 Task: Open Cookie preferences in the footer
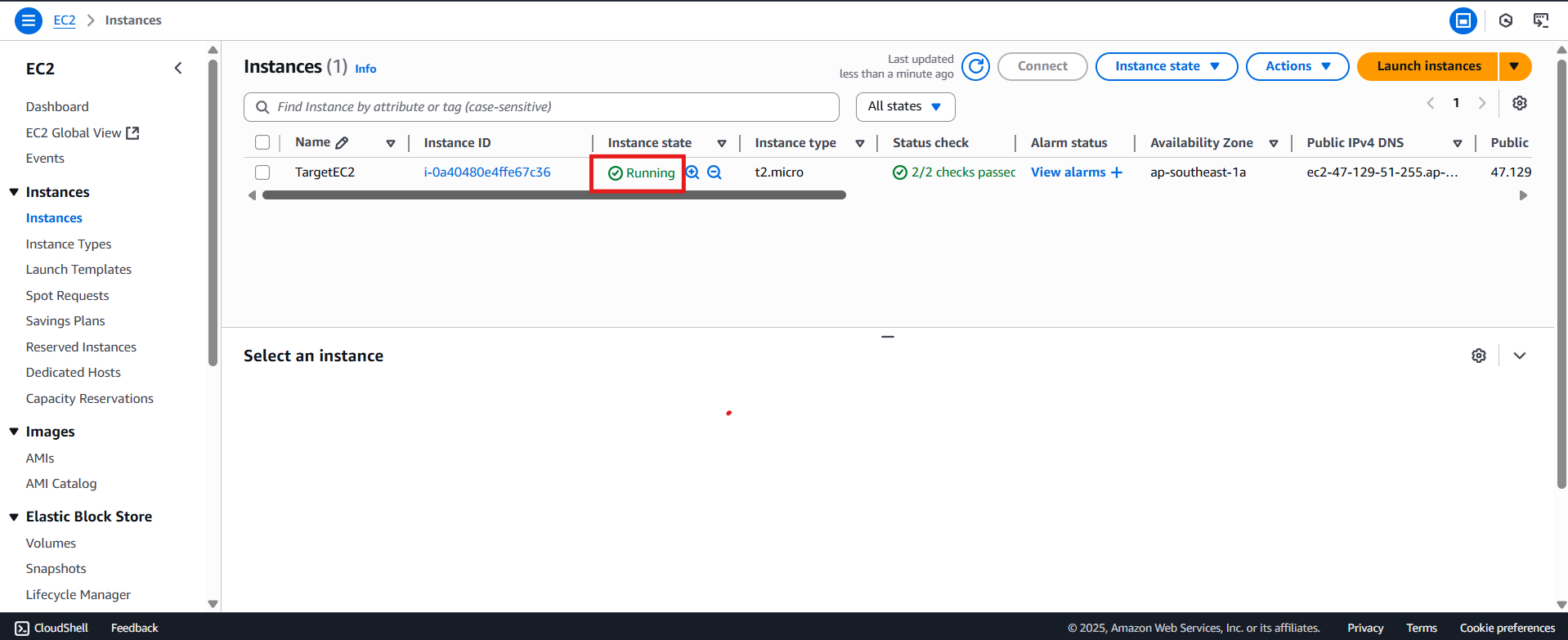click(1508, 628)
